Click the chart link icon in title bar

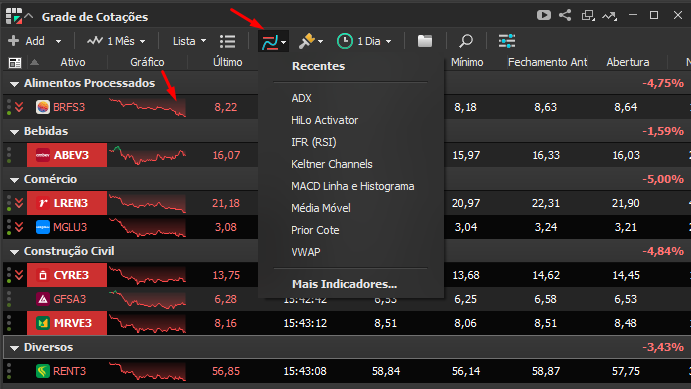609,16
